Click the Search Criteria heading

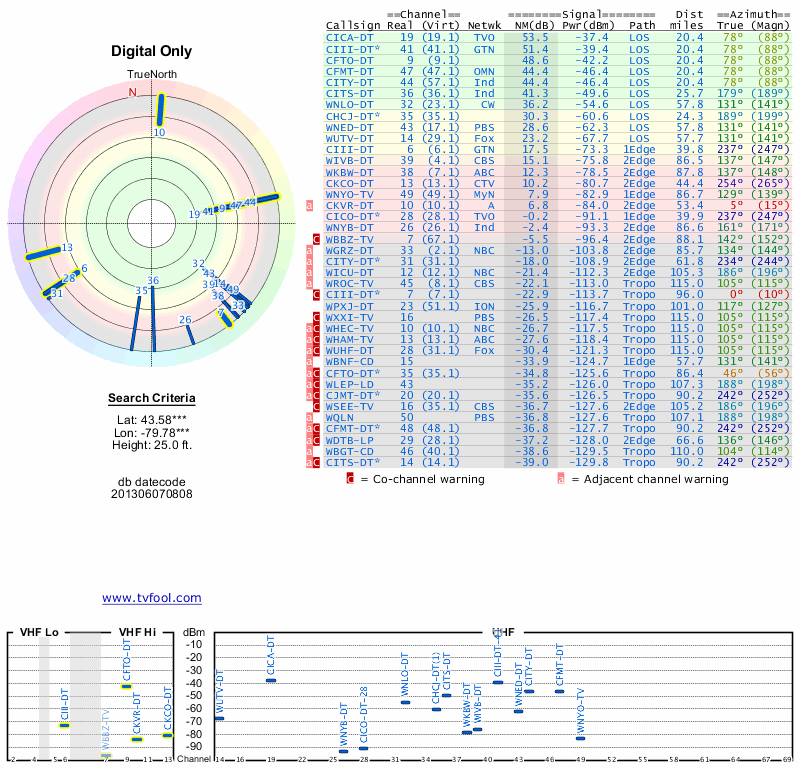151,400
